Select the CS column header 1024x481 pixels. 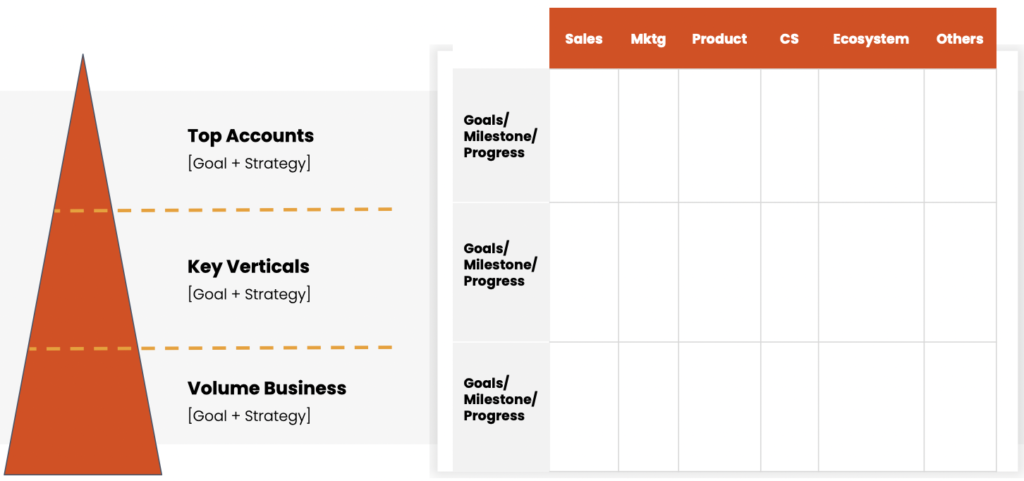(789, 39)
